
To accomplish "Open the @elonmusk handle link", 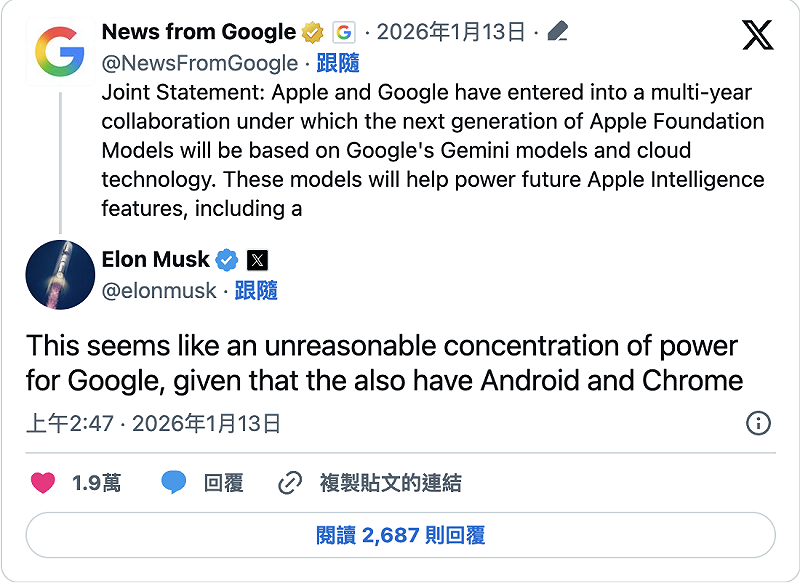I will tap(158, 290).
